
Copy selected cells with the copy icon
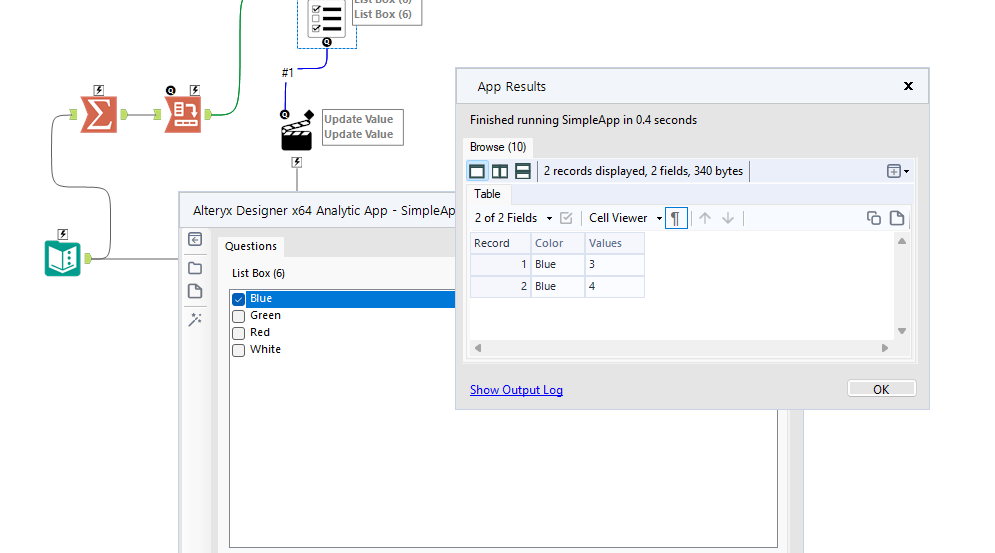874,218
